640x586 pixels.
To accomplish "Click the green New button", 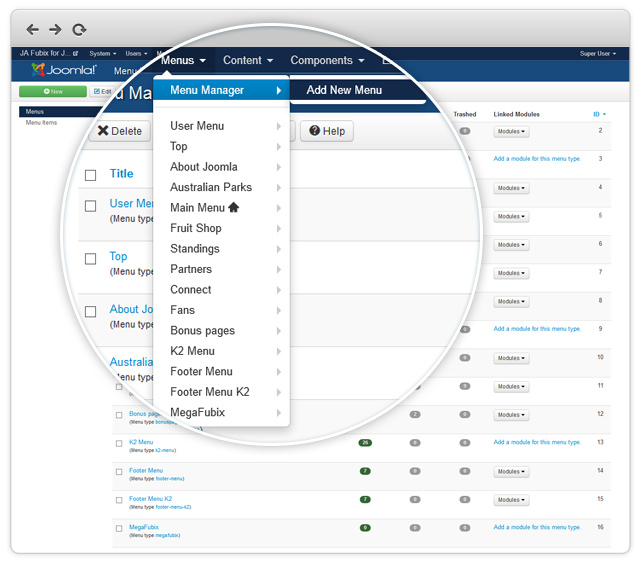I will pos(53,91).
